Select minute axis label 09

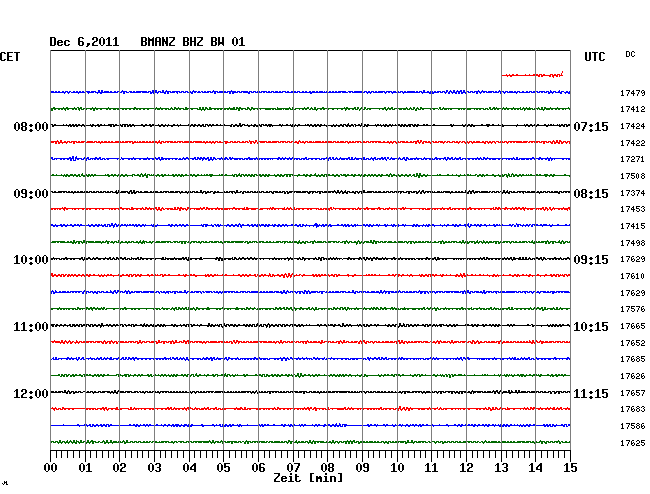362,468
